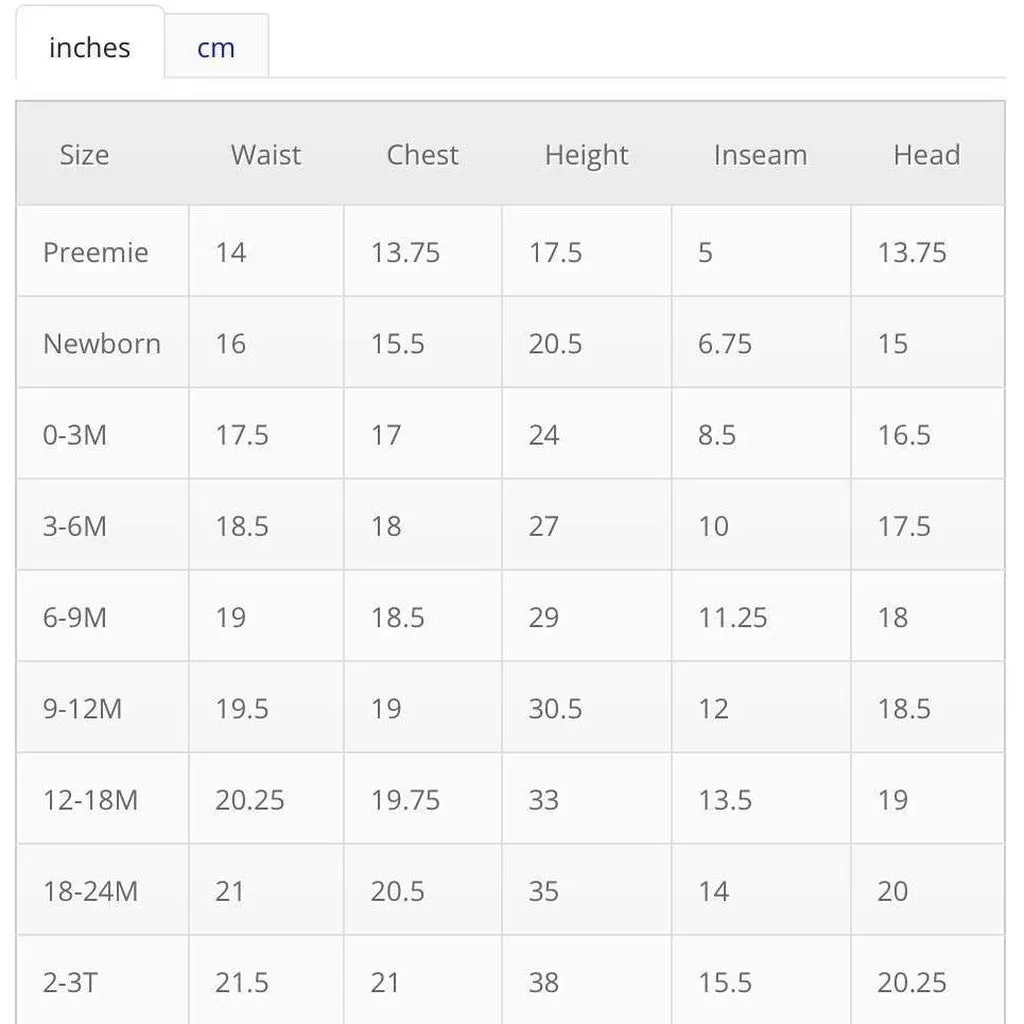Click the Size column header

[x=84, y=155]
